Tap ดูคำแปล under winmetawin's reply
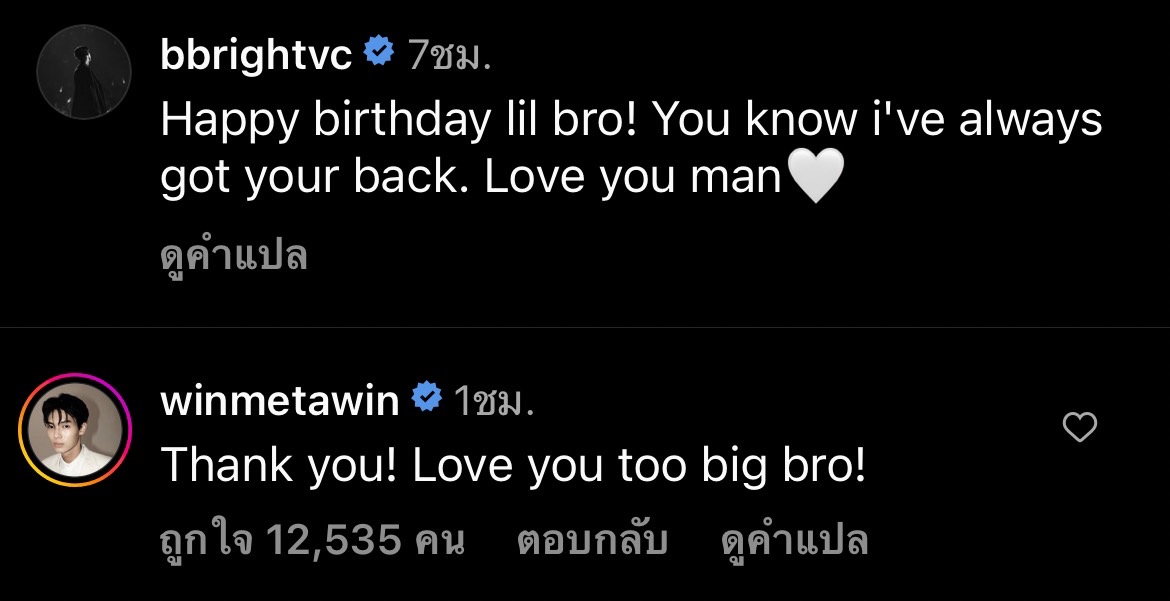Image resolution: width=1170 pixels, height=601 pixels. [794, 541]
